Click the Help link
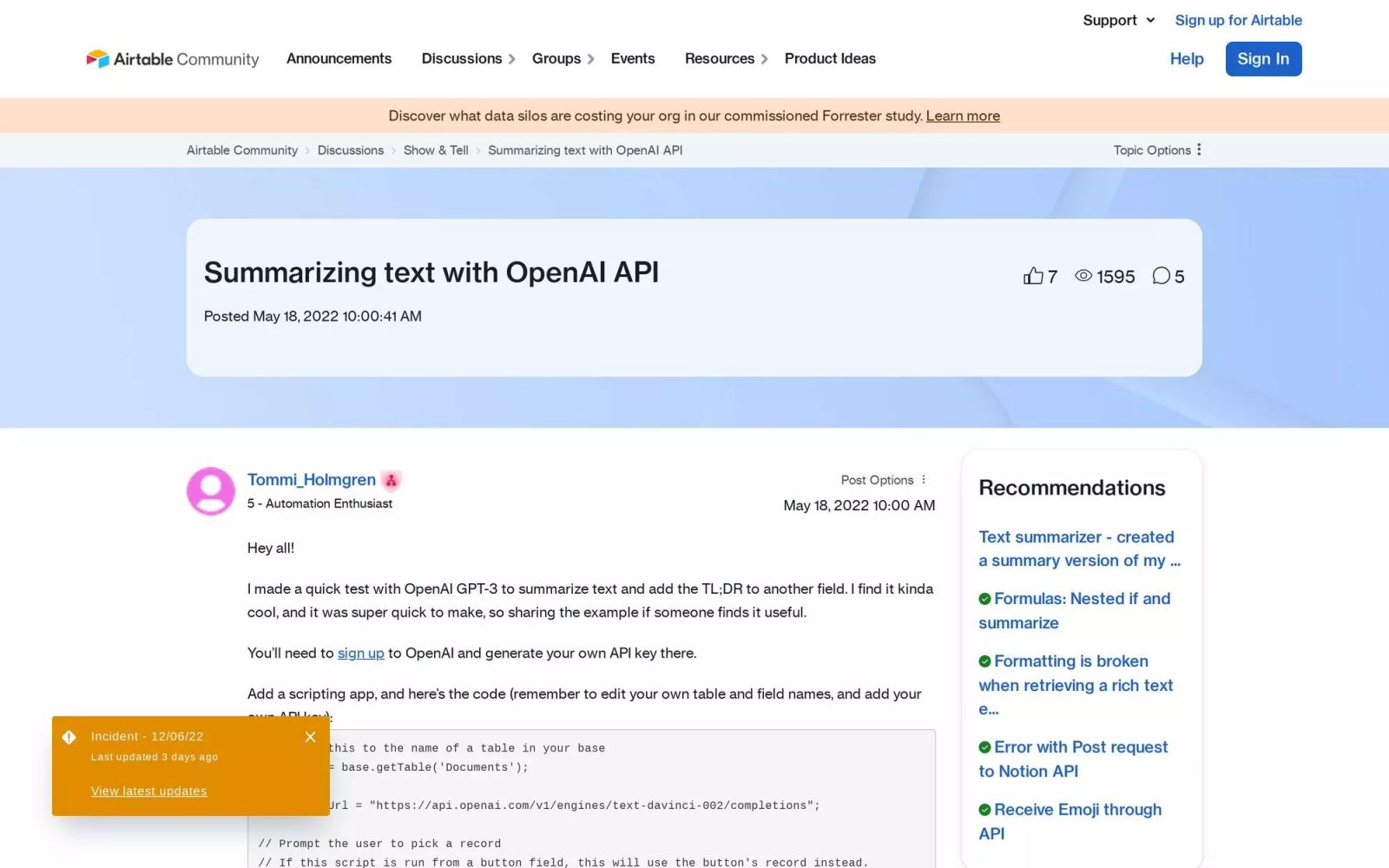This screenshot has width=1389, height=868. coord(1186,59)
